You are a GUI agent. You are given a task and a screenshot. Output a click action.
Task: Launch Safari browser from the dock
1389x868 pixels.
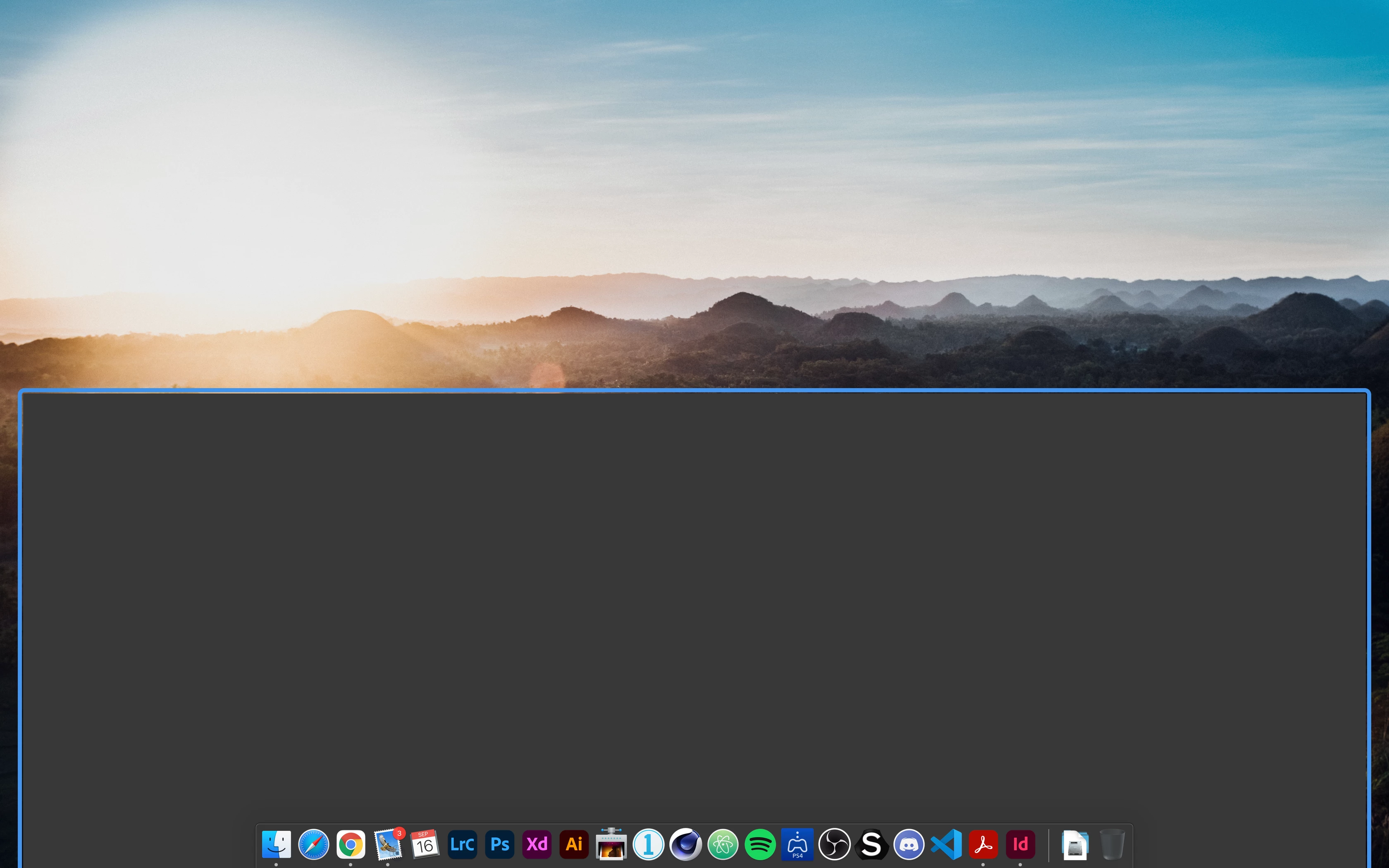click(x=313, y=844)
